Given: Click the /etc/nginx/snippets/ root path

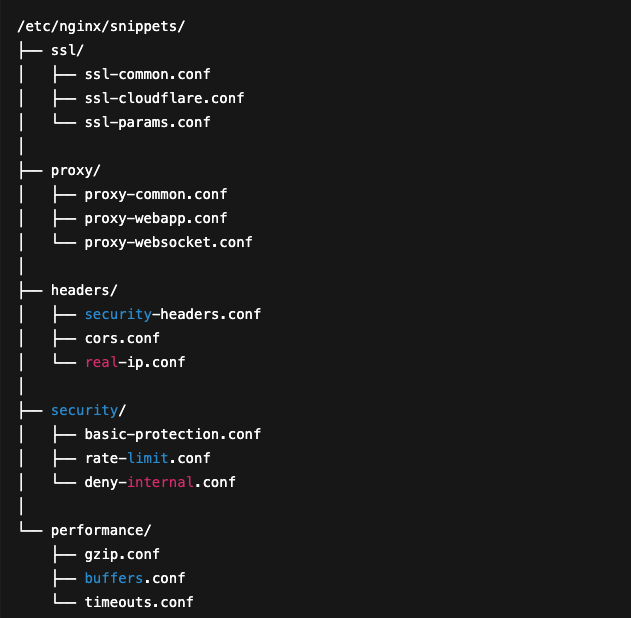Looking at the screenshot, I should [x=101, y=26].
